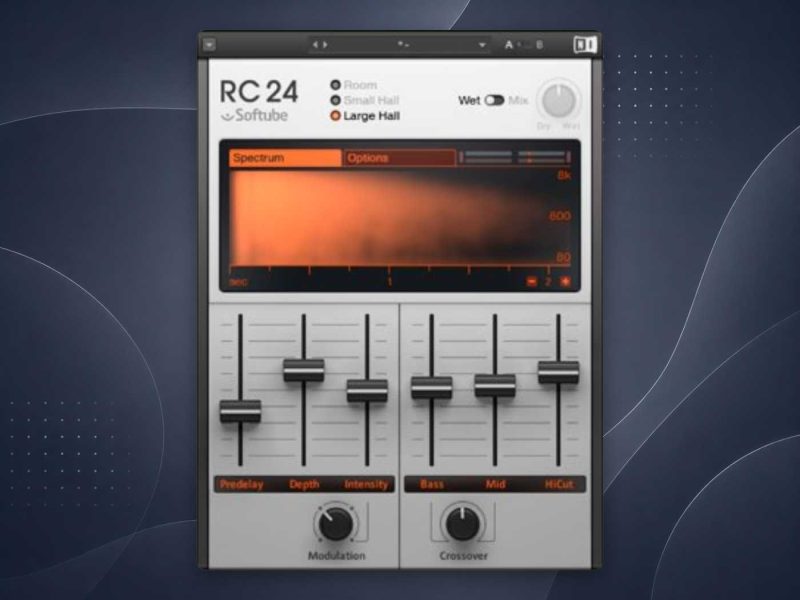Screen dimensions: 800x600
Task: Switch to A comparison state
Action: (x=509, y=45)
